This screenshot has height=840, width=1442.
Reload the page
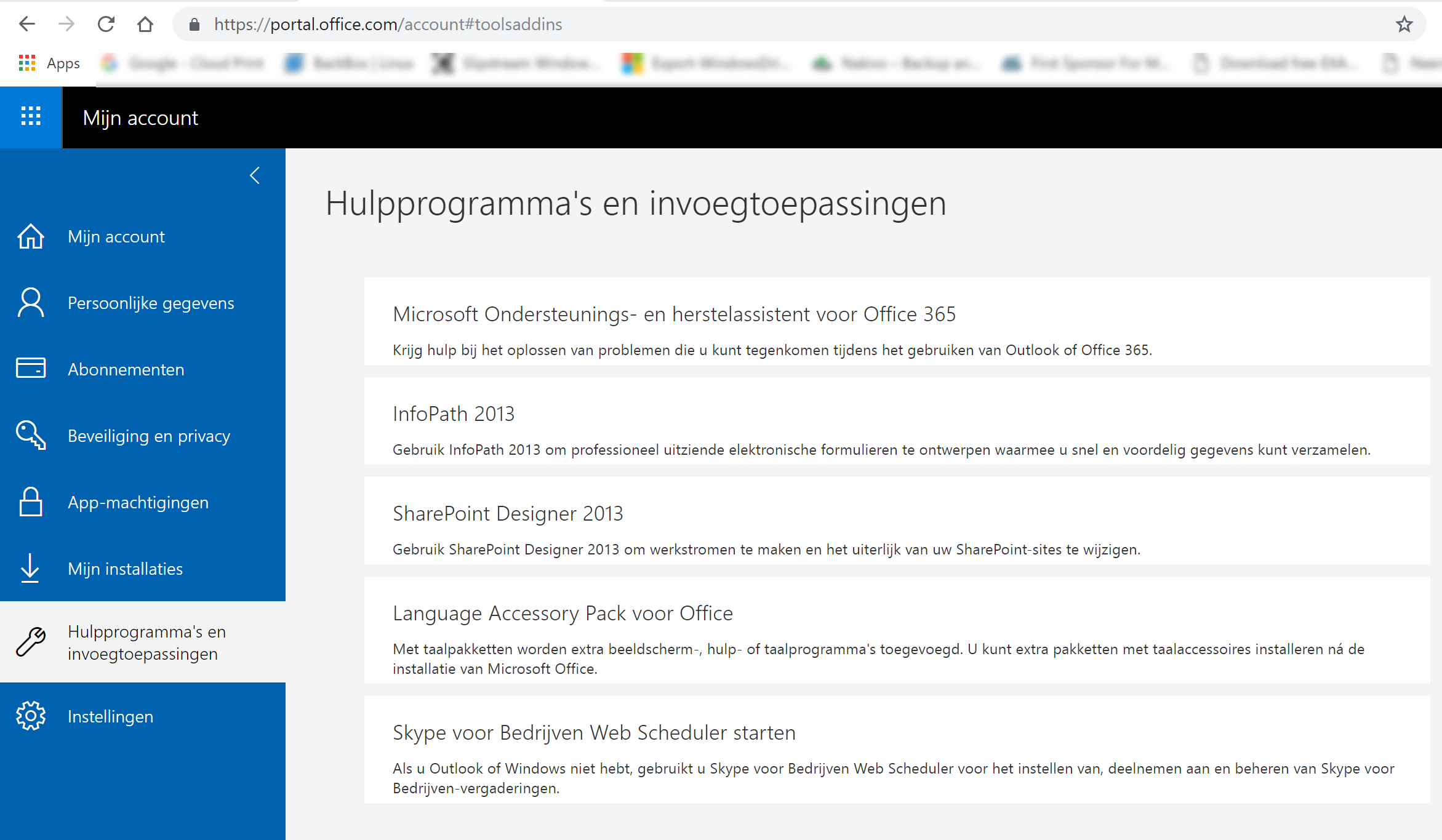point(106,24)
